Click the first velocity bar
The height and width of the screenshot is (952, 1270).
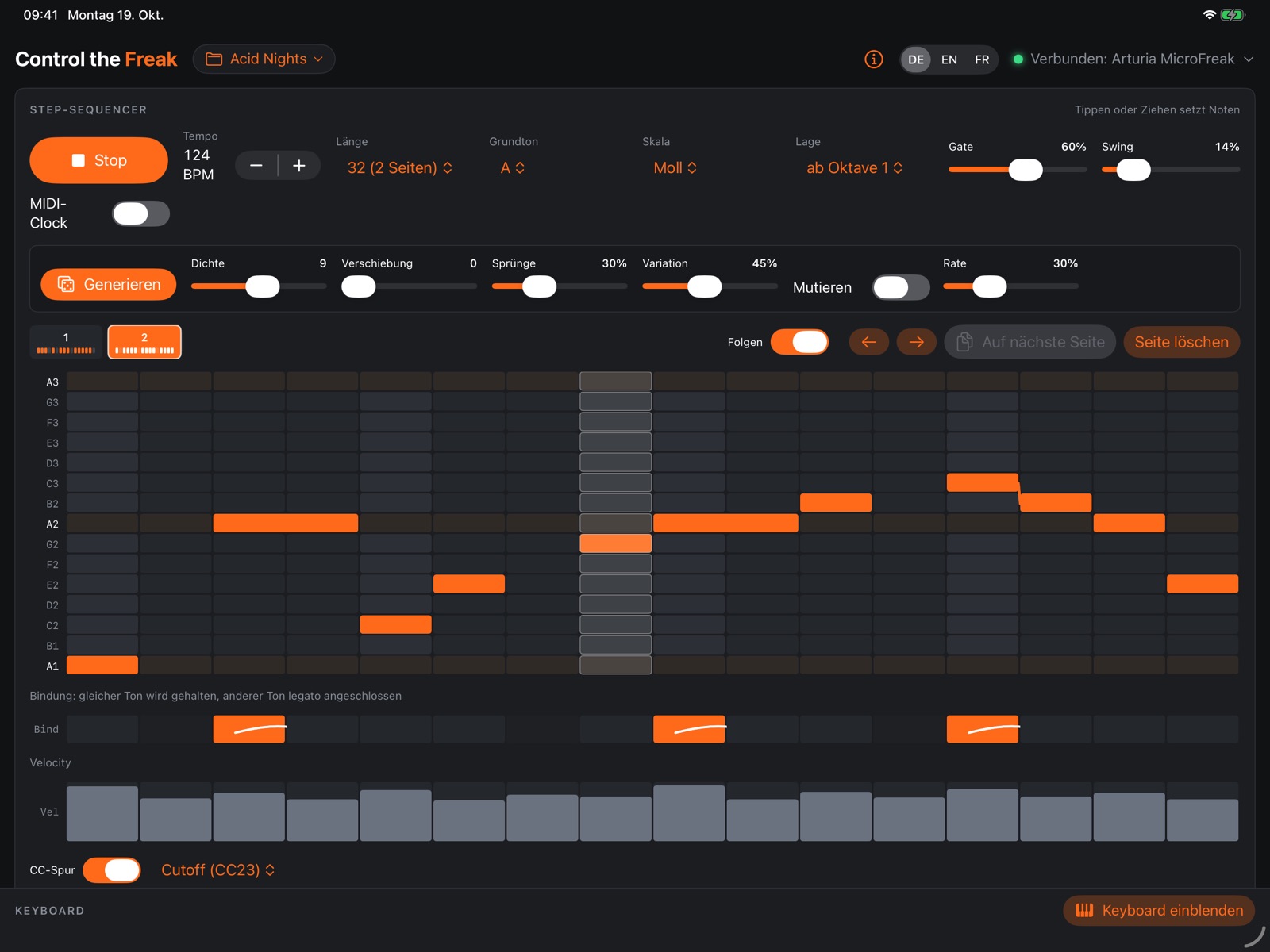point(102,813)
